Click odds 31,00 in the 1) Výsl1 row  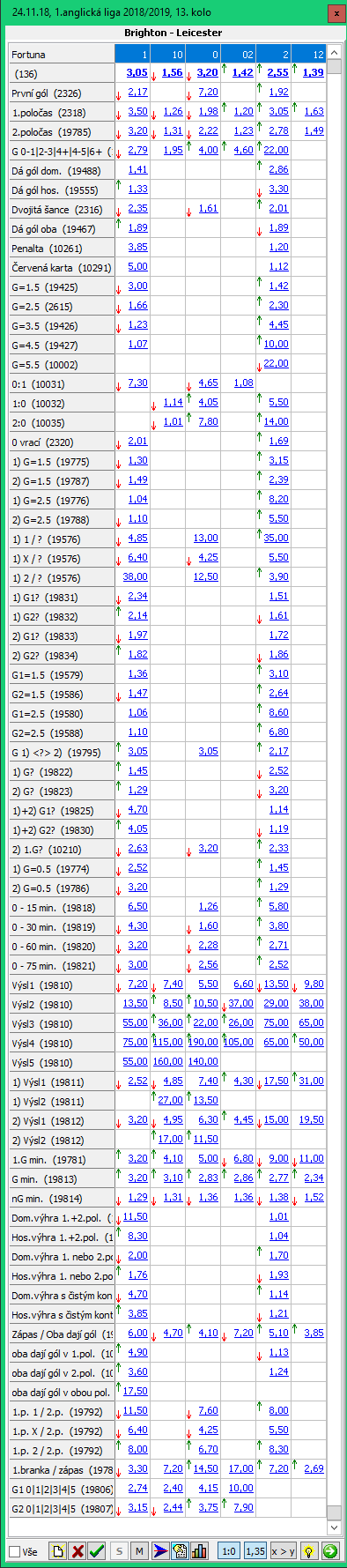312,1081
